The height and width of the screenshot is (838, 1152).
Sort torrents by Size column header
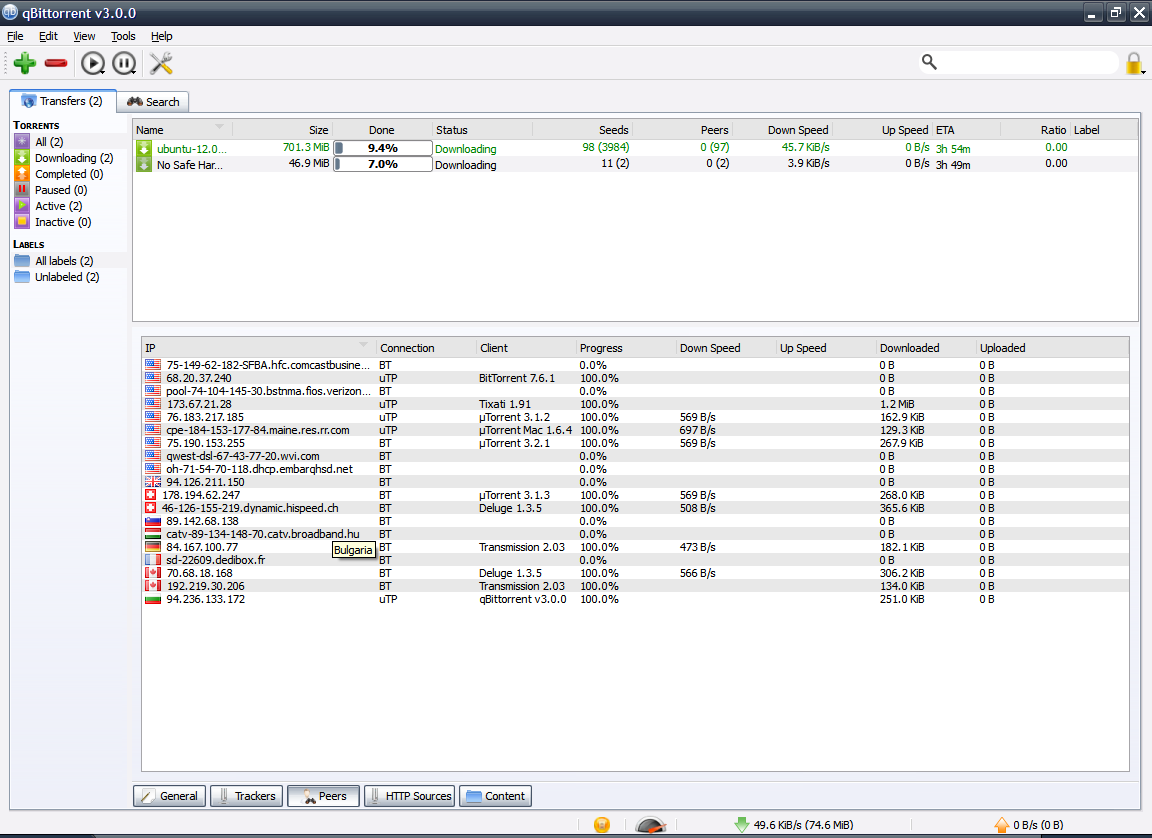[x=283, y=130]
